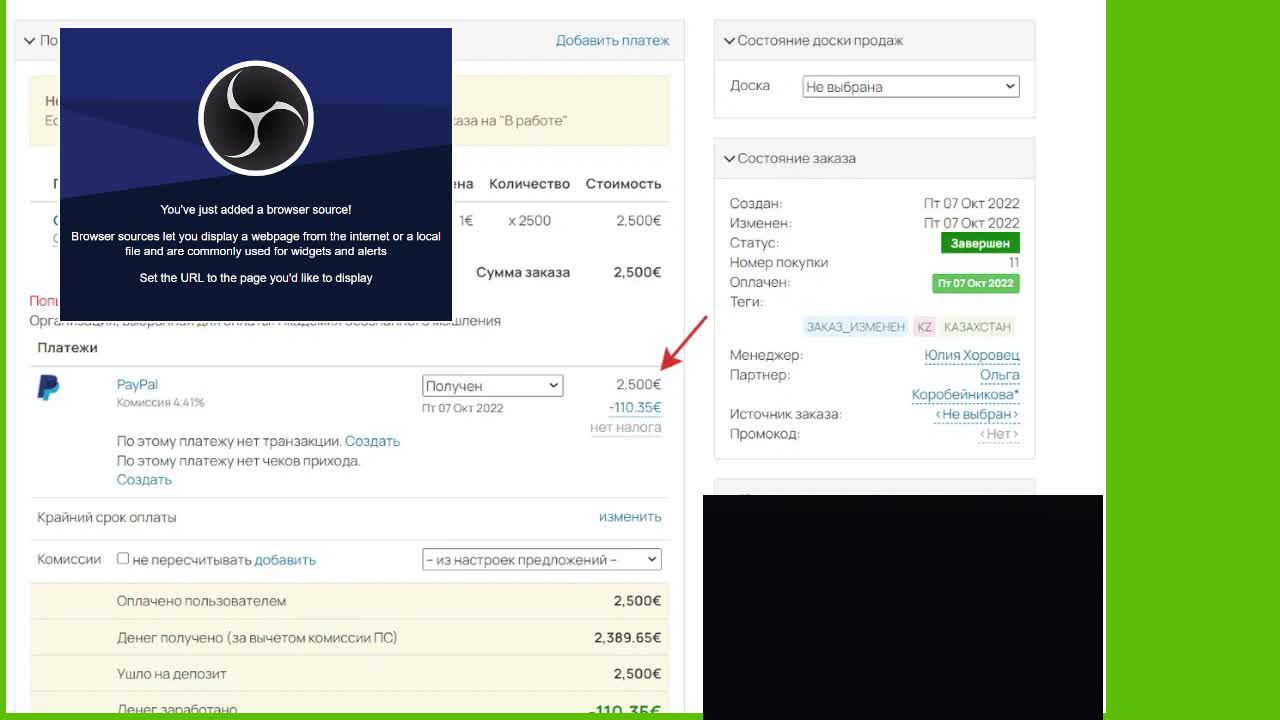Screen dimensions: 1280x720
Task: Click the Промокод label
Action: 765,434
